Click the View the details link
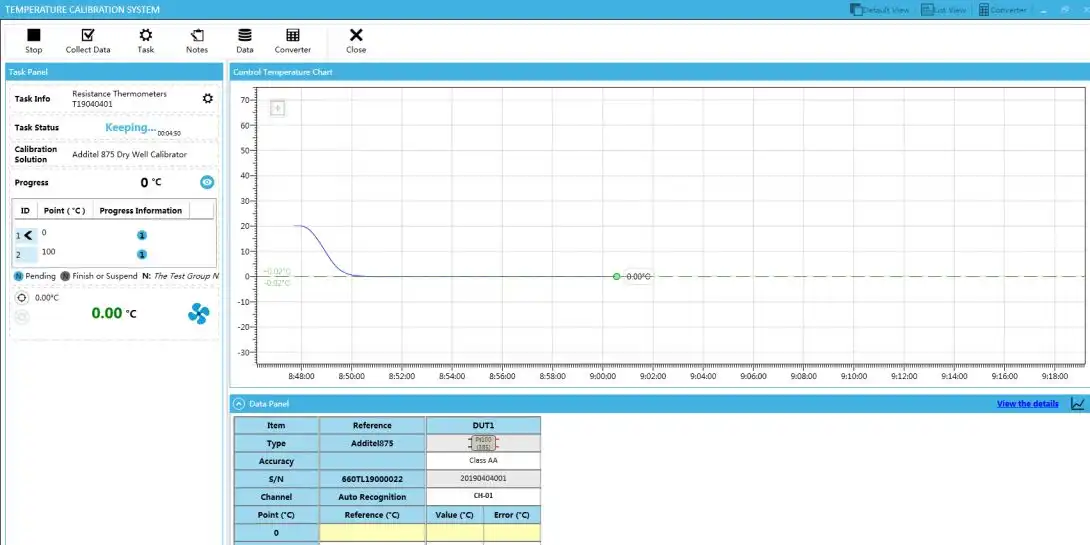The height and width of the screenshot is (545, 1090). click(x=1027, y=404)
